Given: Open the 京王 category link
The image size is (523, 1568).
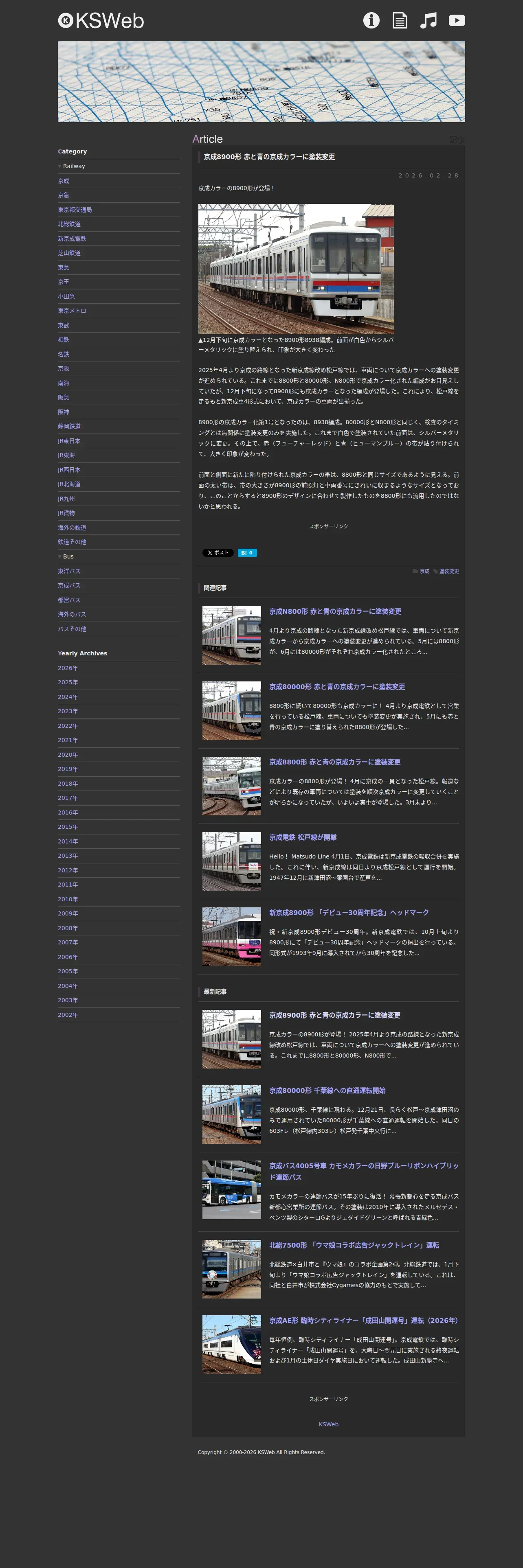Looking at the screenshot, I should [63, 282].
